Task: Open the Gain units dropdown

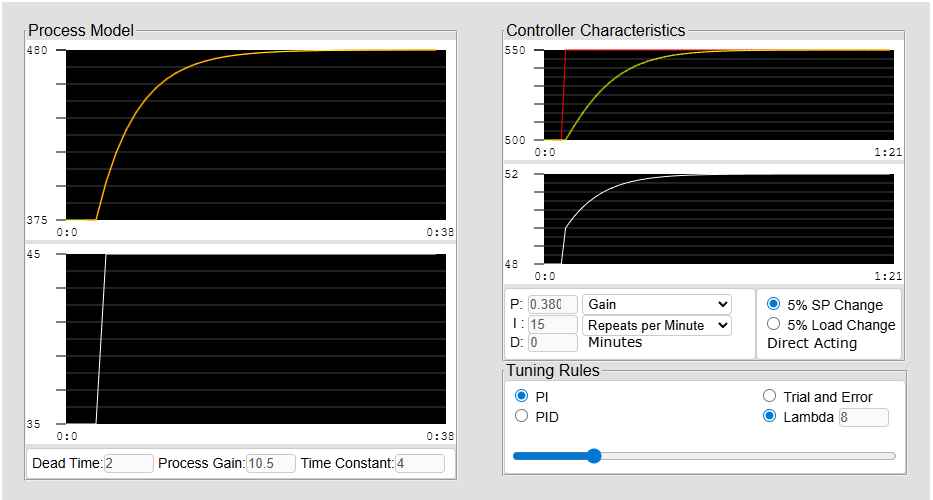Action: (x=657, y=304)
